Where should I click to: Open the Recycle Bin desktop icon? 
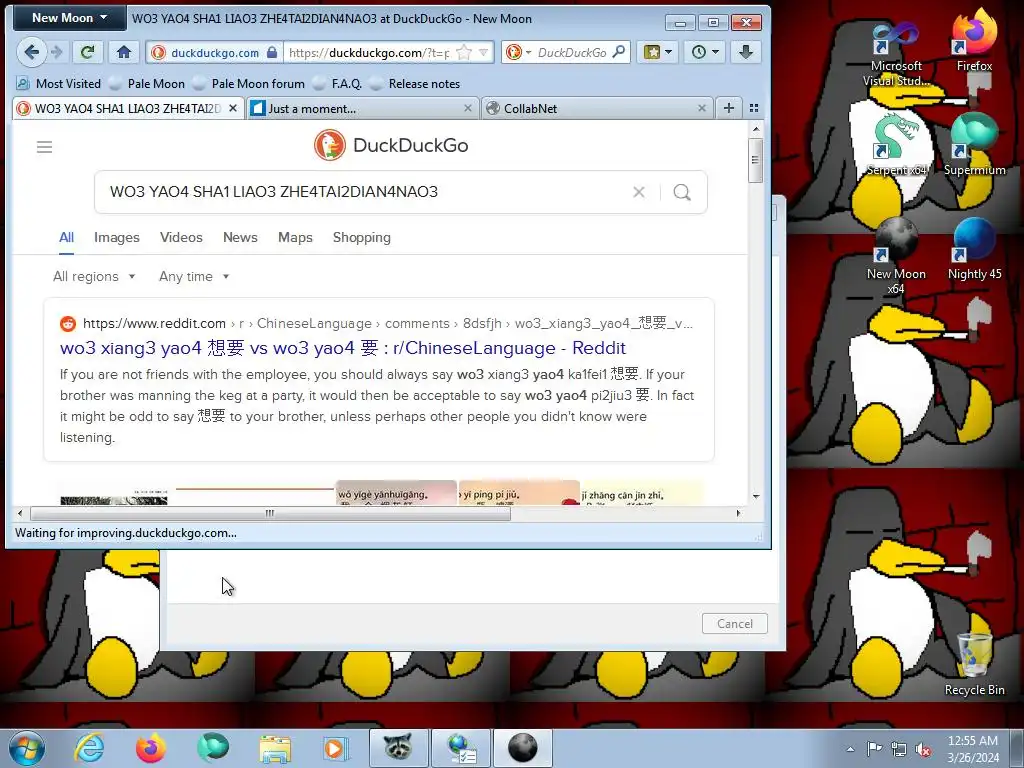974,664
